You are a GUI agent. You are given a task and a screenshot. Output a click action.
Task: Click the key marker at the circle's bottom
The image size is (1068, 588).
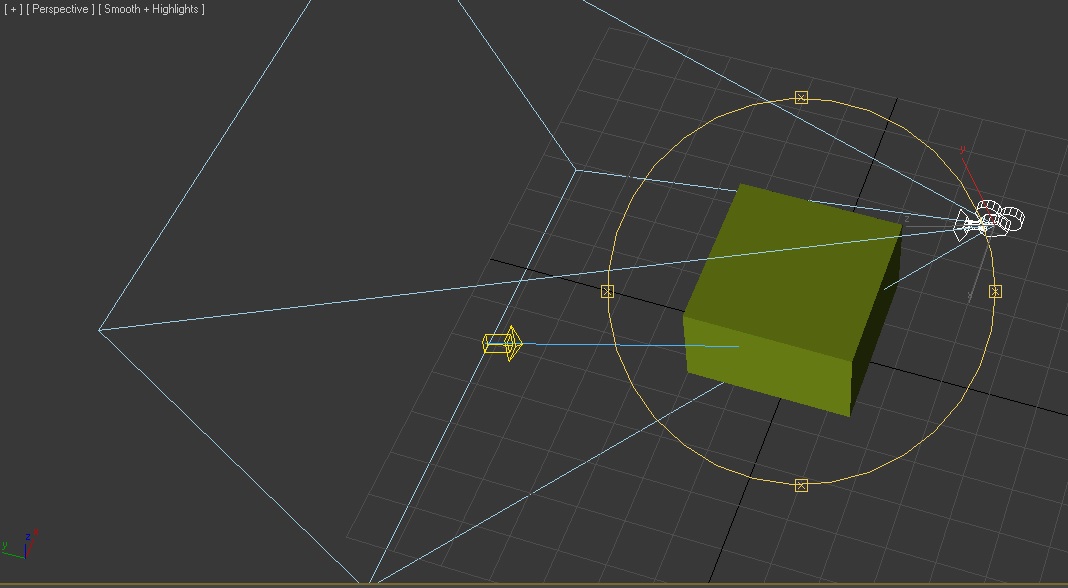coord(800,484)
